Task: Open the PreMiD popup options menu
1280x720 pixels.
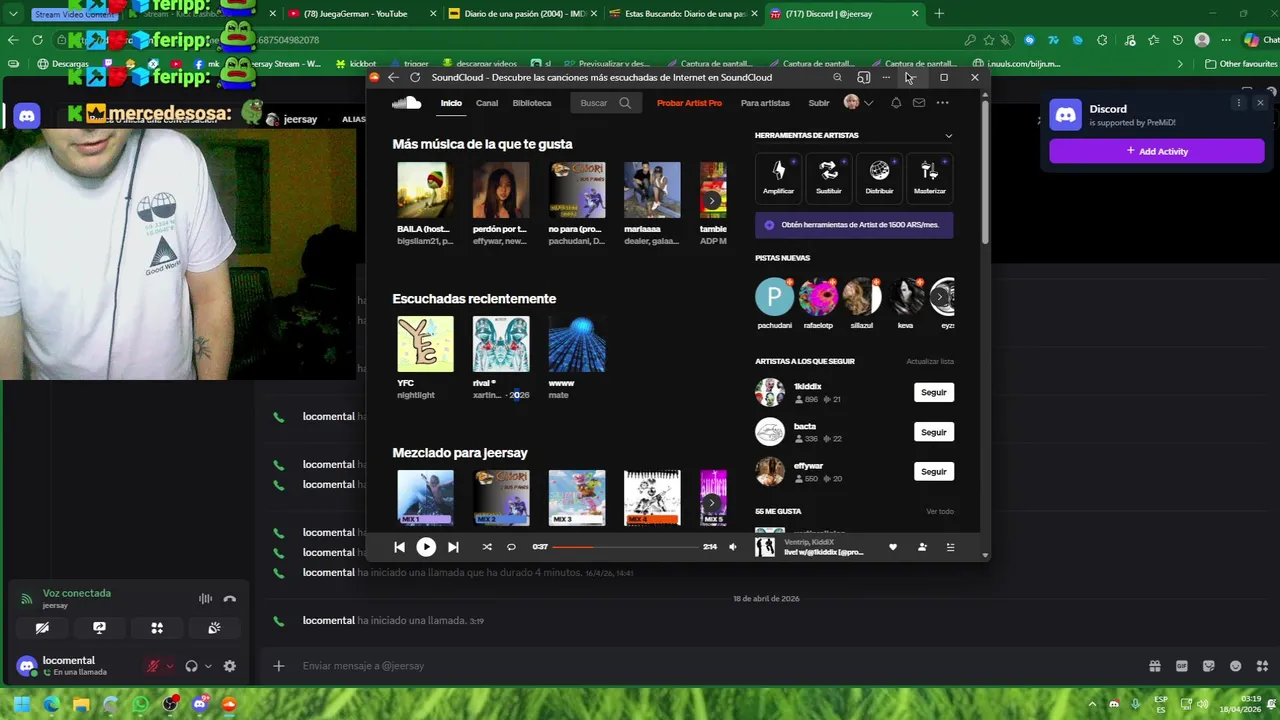Action: pos(1238,103)
